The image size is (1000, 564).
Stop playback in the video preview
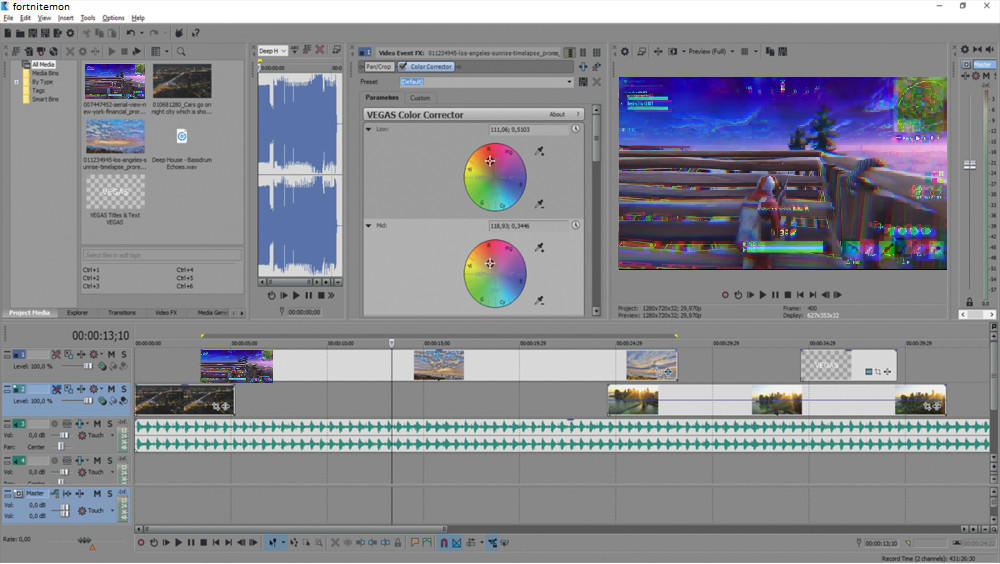[788, 295]
